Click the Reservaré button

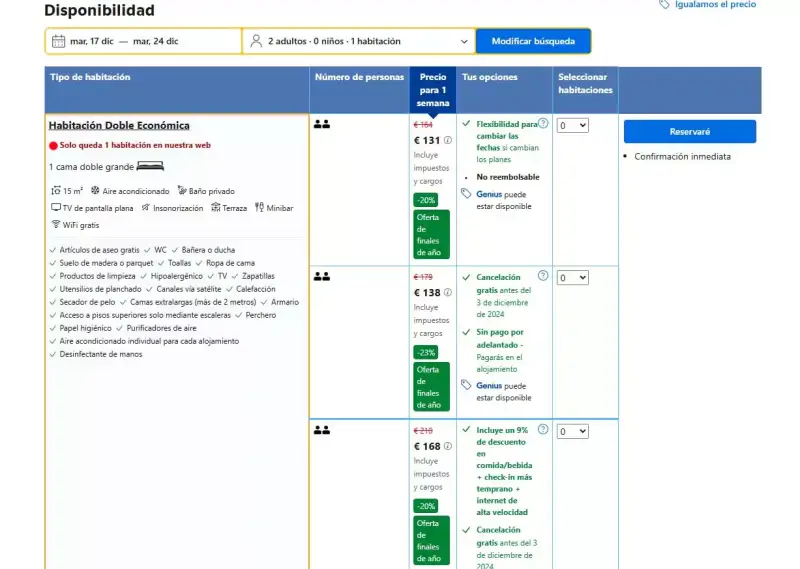coord(690,132)
